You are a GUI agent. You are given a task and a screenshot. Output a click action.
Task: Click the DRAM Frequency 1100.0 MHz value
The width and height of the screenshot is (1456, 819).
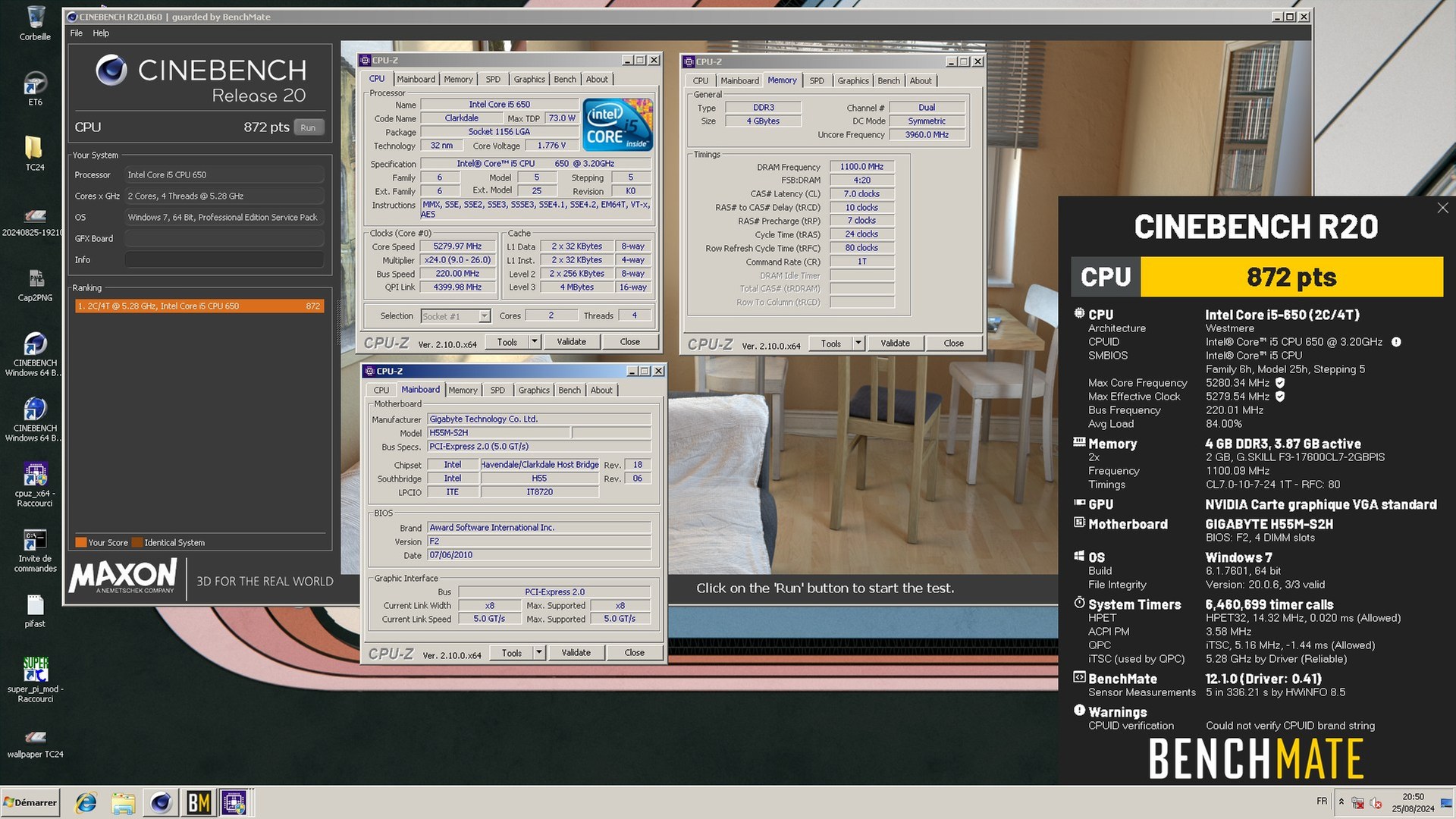tap(862, 167)
